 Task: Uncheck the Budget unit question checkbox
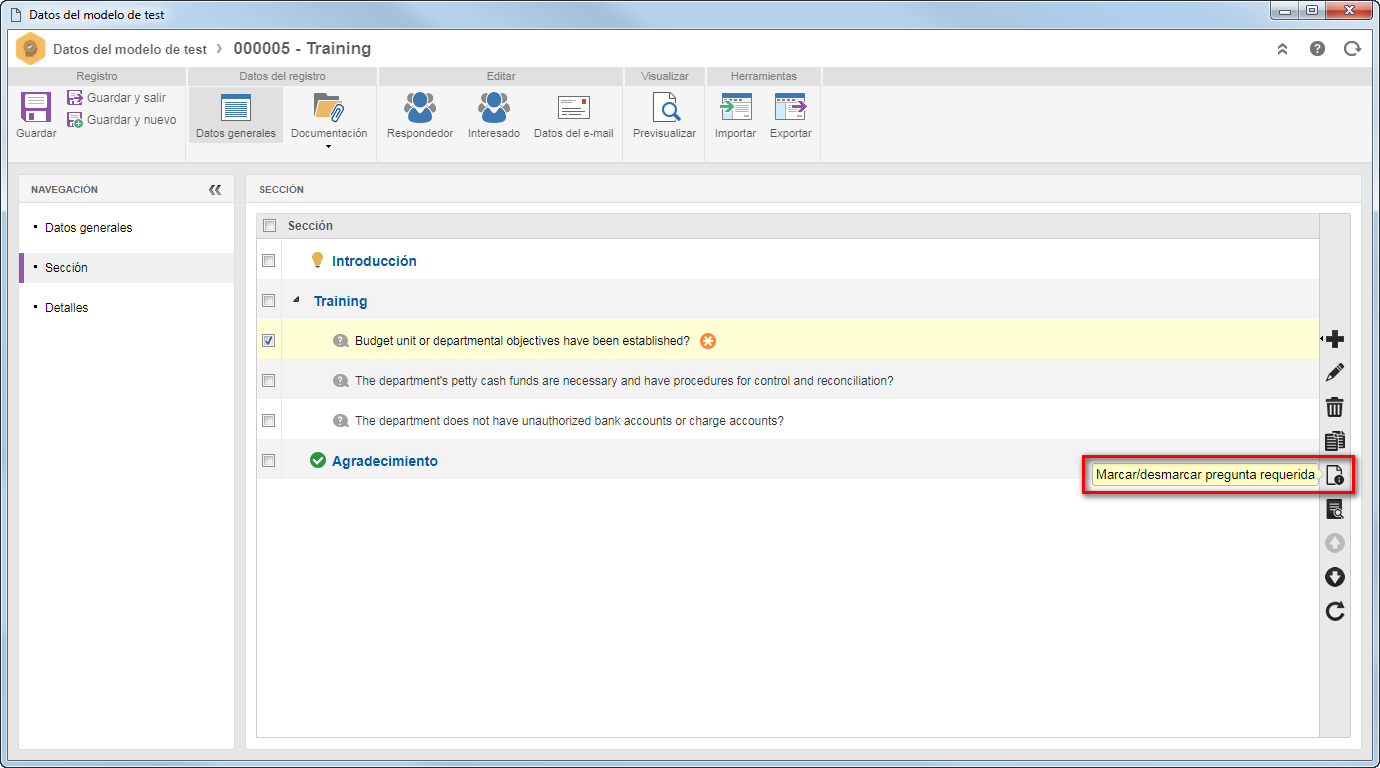268,340
